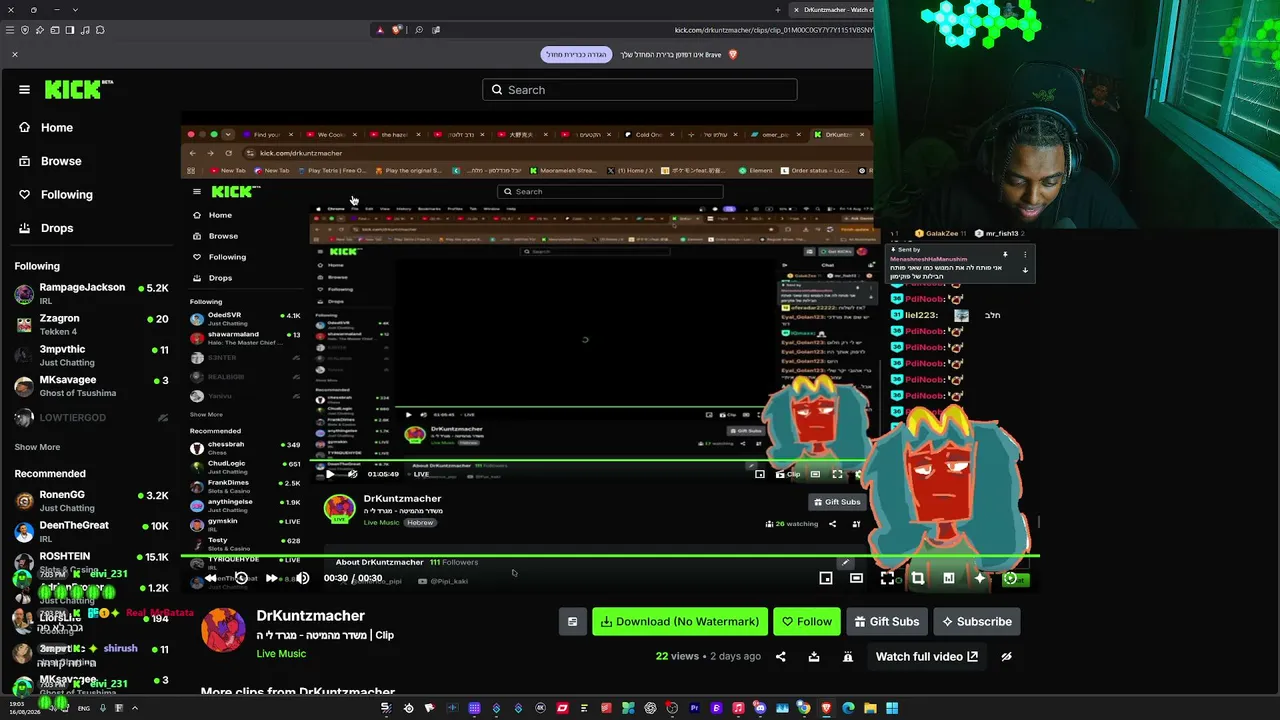Open Zzagron's channel in Following list
1280x720 pixels.
(x=90, y=324)
